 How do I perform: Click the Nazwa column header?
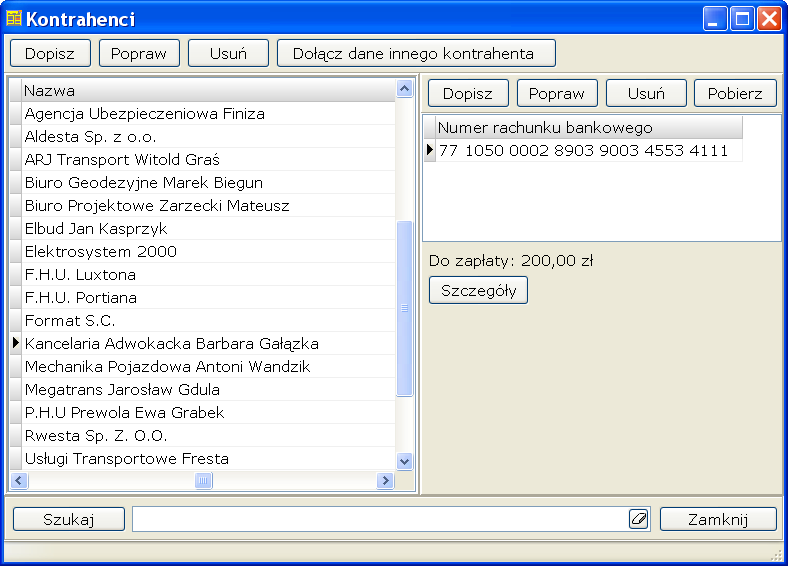[200, 91]
